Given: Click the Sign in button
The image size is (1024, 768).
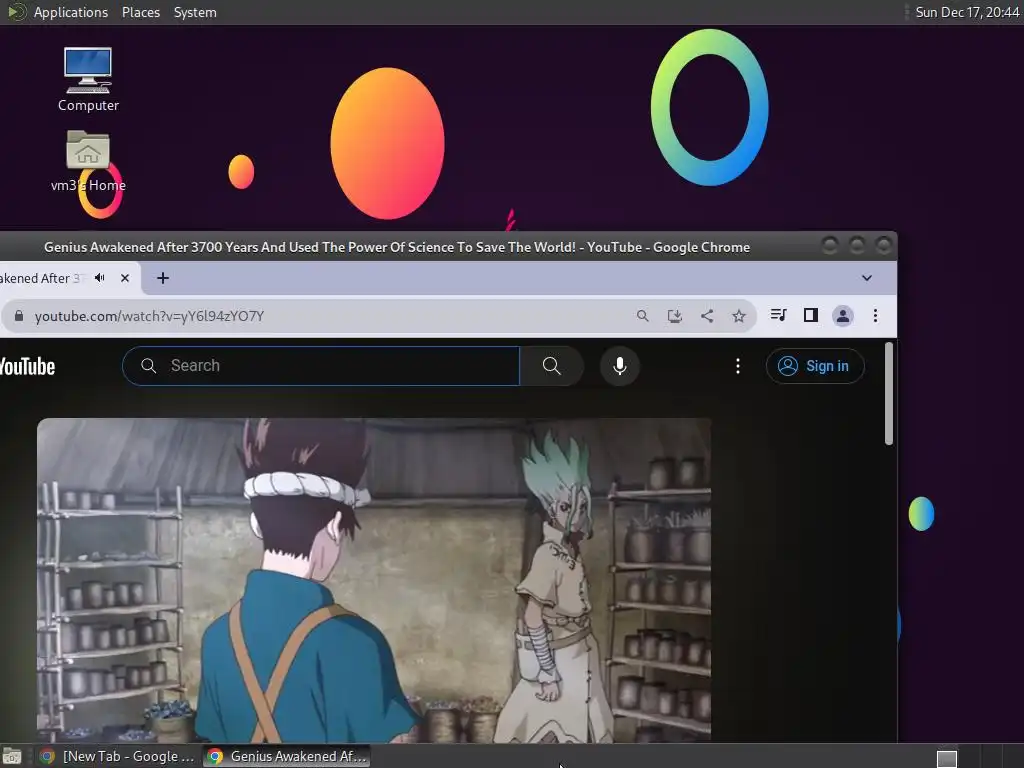Looking at the screenshot, I should (x=815, y=366).
